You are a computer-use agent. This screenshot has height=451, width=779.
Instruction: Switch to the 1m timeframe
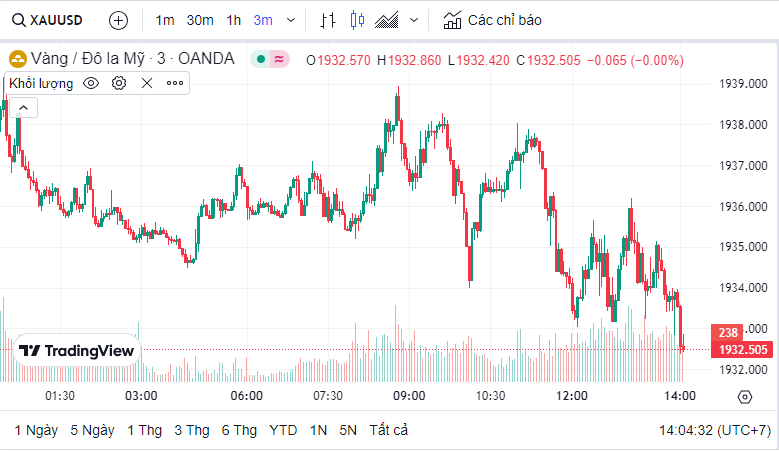coord(165,20)
